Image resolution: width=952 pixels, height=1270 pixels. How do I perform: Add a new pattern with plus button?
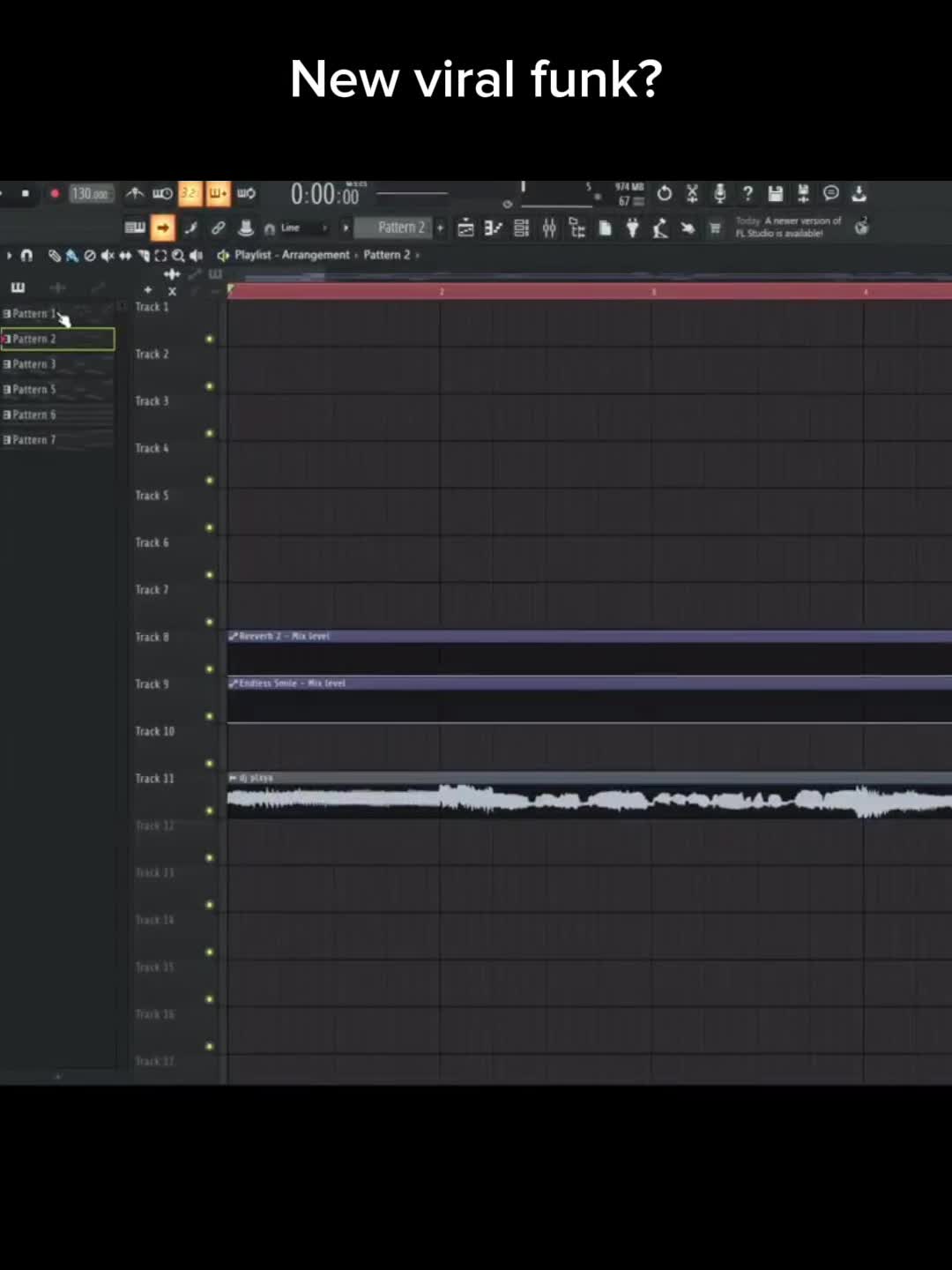point(440,228)
